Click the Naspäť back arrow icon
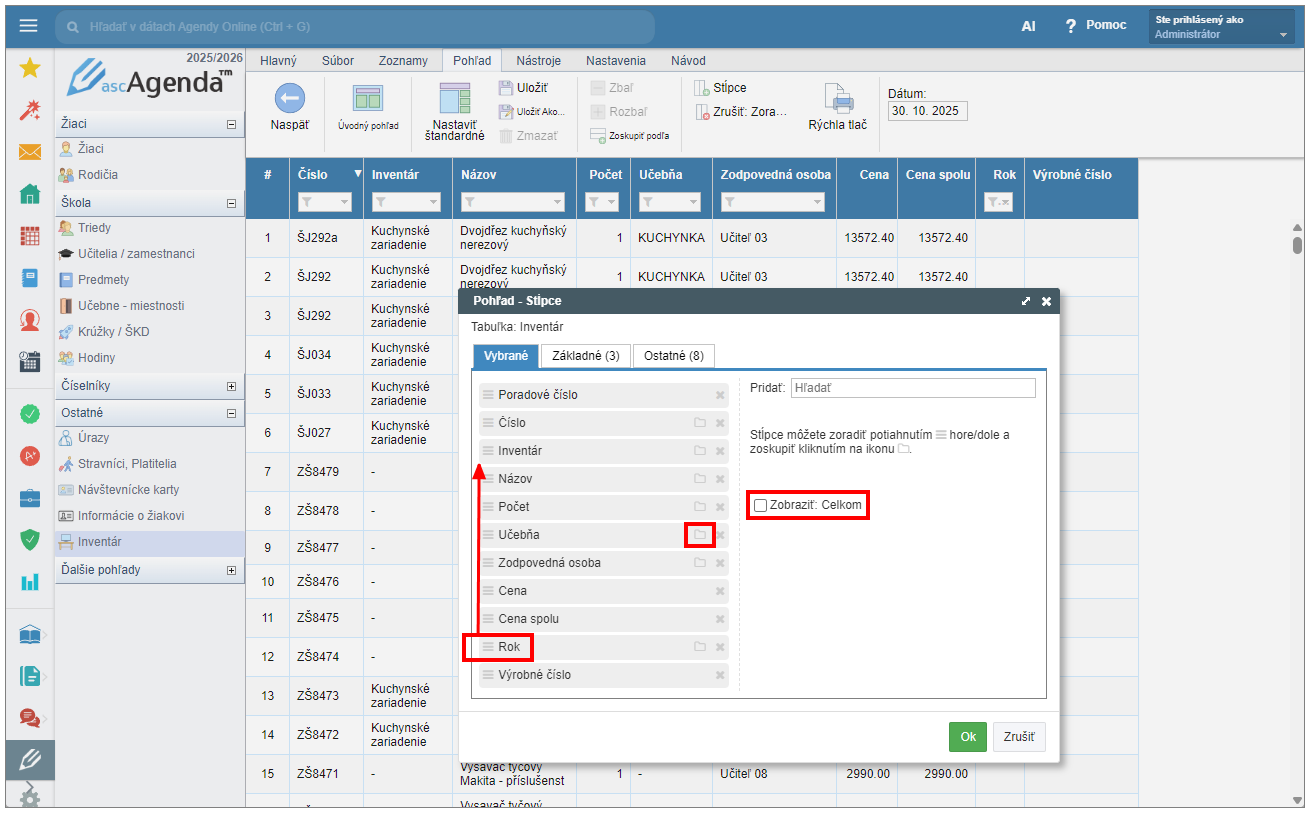1310x813 pixels. [289, 98]
